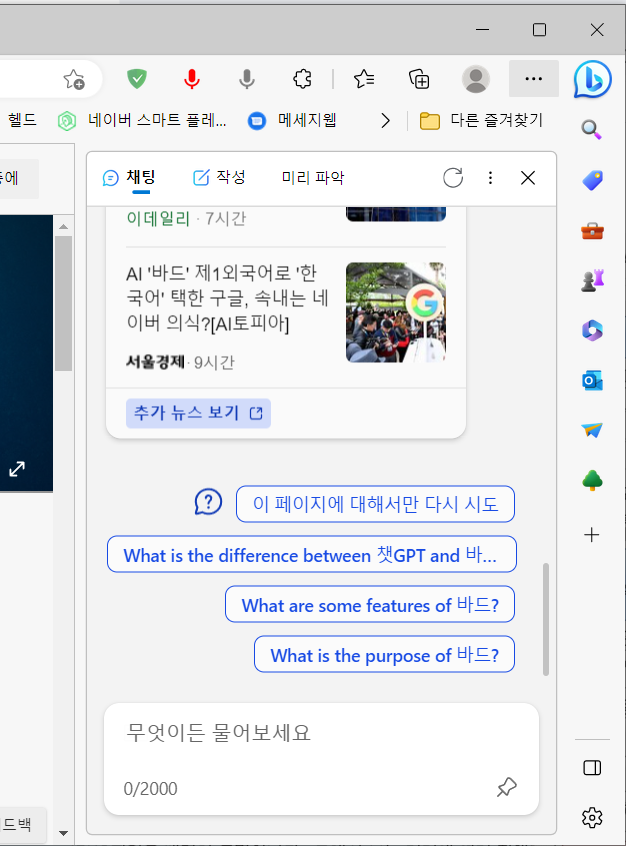626x846 pixels.
Task: Select the difference between 챗GPT suggestion
Action: pyautogui.click(x=311, y=554)
